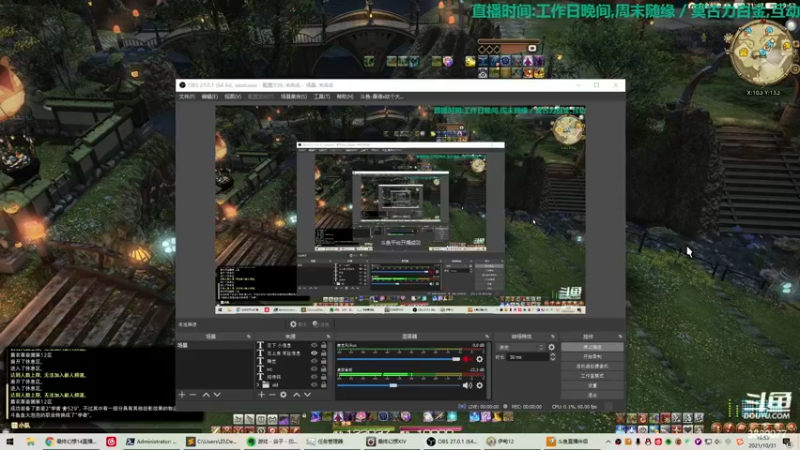Move the source up in the 来源 panel
The width and height of the screenshot is (800, 450).
pos(296,394)
